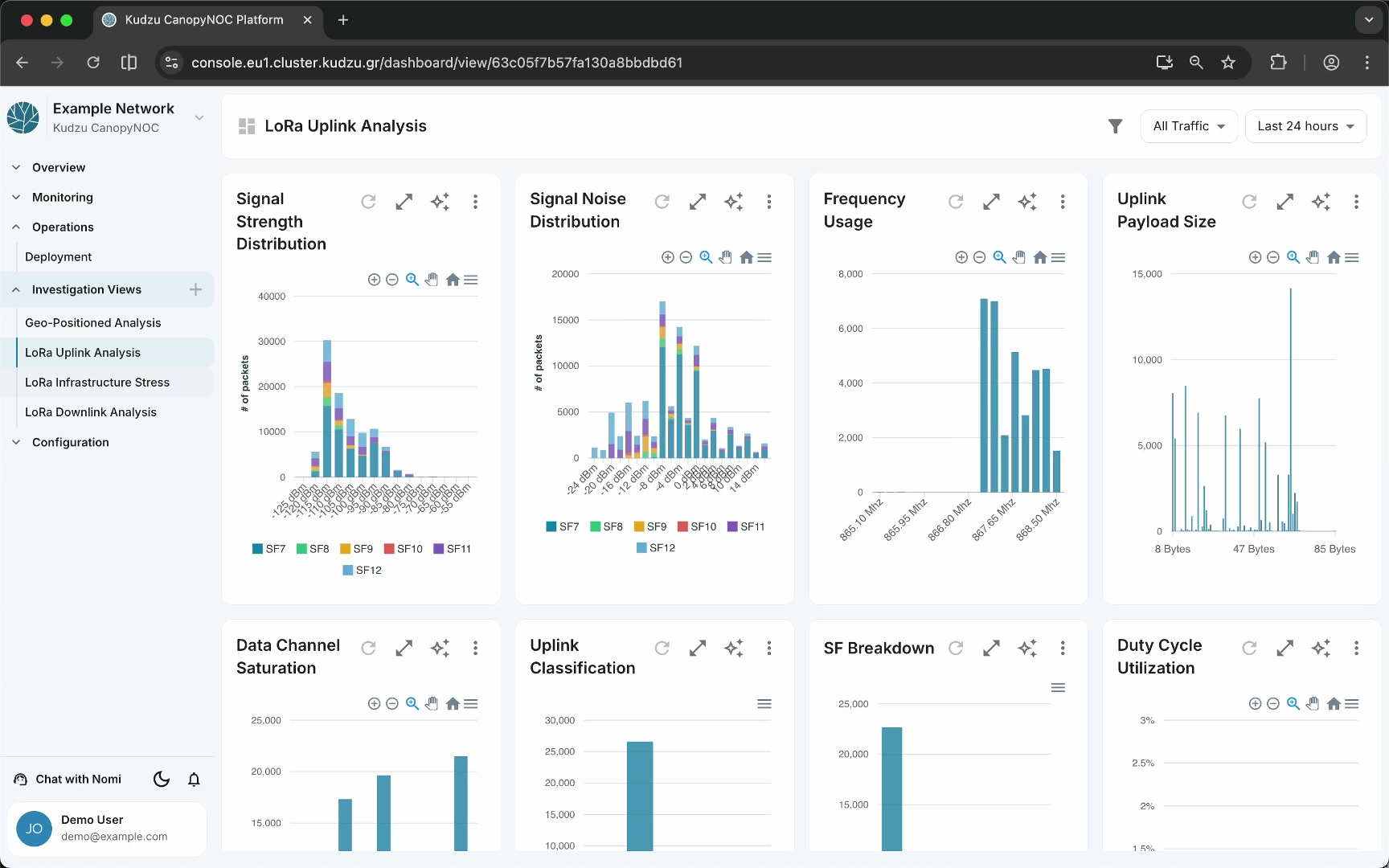Screen dimensions: 1389x868
Task: Toggle SF10 series in Signal Strength legend
Action: tap(403, 549)
